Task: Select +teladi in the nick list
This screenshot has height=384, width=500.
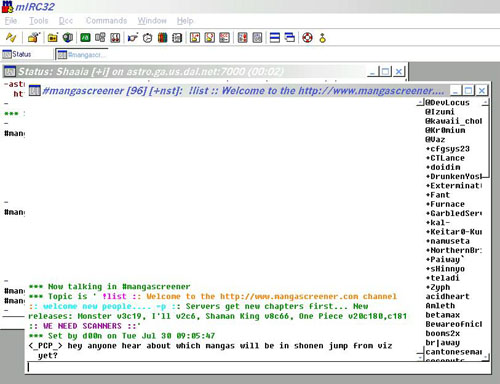Action: 442,278
